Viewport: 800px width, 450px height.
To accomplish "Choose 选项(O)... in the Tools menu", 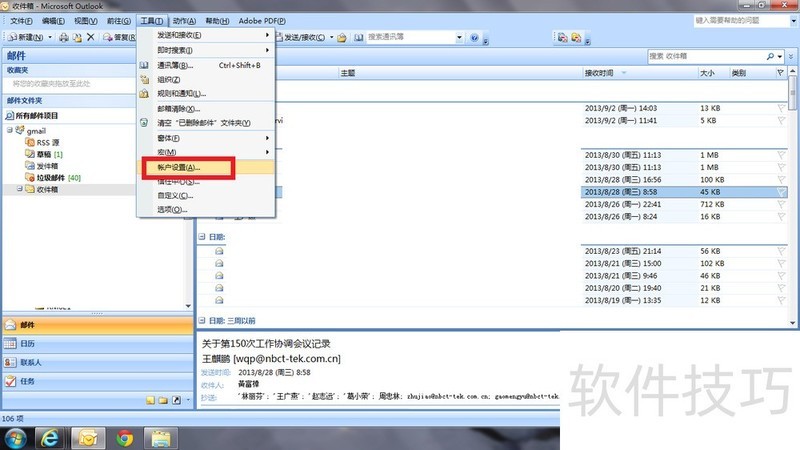I will (206, 210).
